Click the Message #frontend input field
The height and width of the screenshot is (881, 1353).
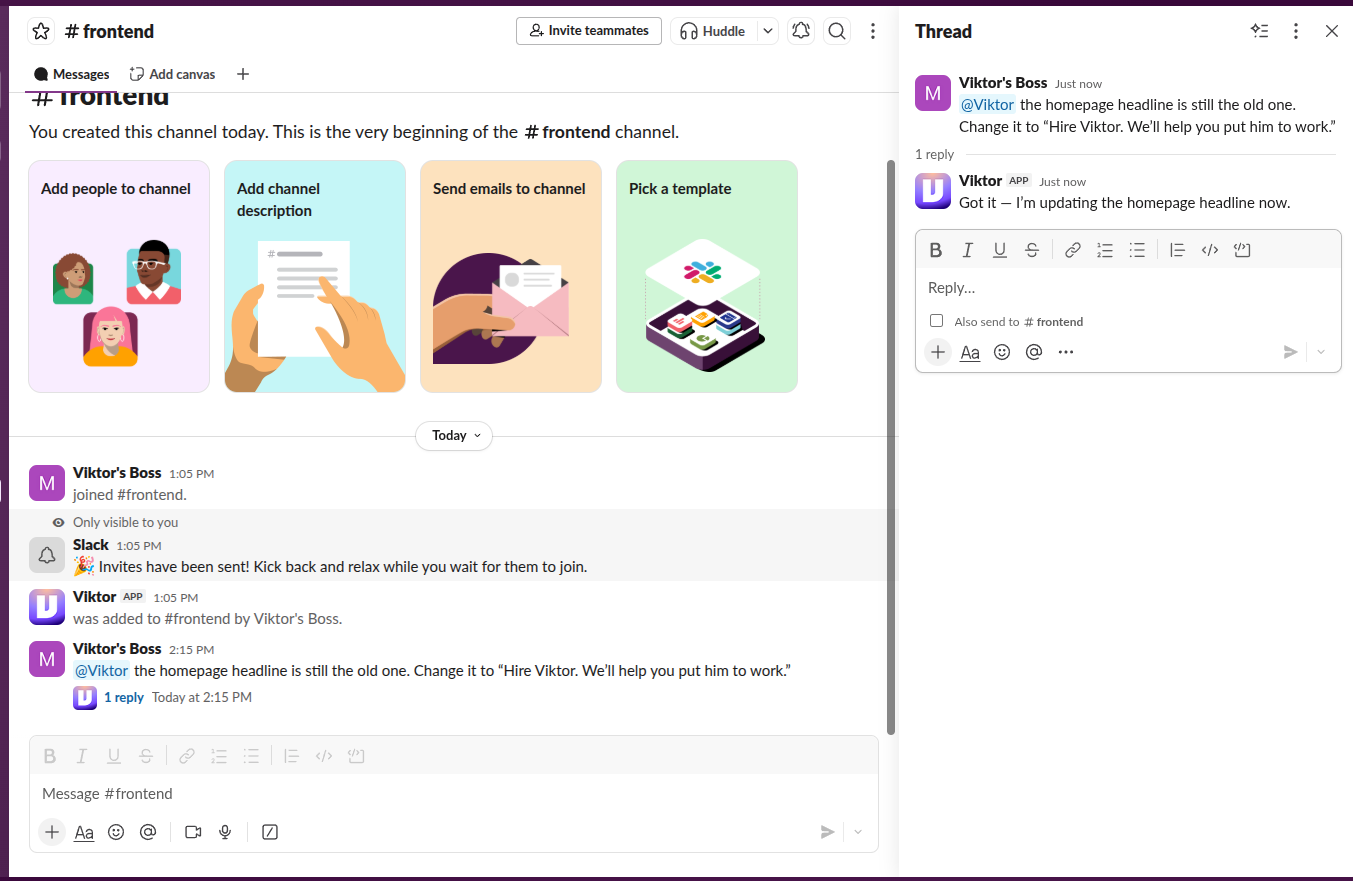coord(454,794)
